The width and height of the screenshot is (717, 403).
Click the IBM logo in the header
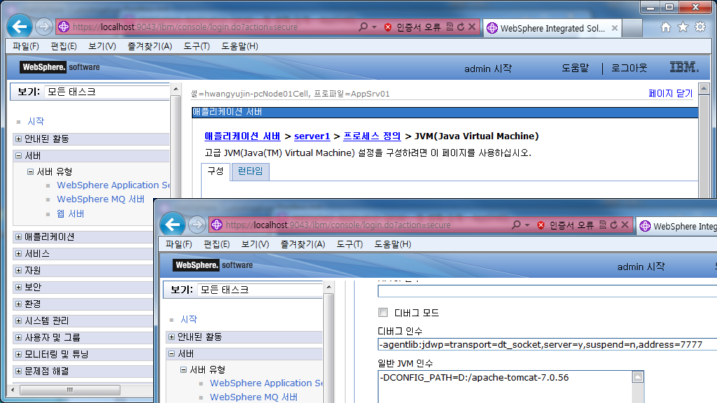point(684,68)
